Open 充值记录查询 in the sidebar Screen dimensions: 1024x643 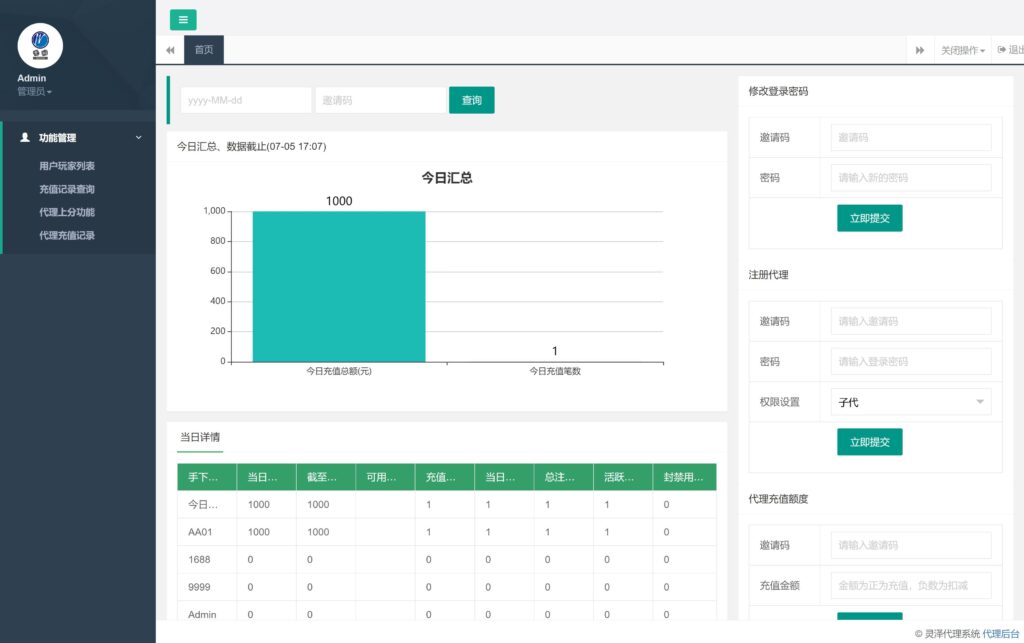(67, 189)
